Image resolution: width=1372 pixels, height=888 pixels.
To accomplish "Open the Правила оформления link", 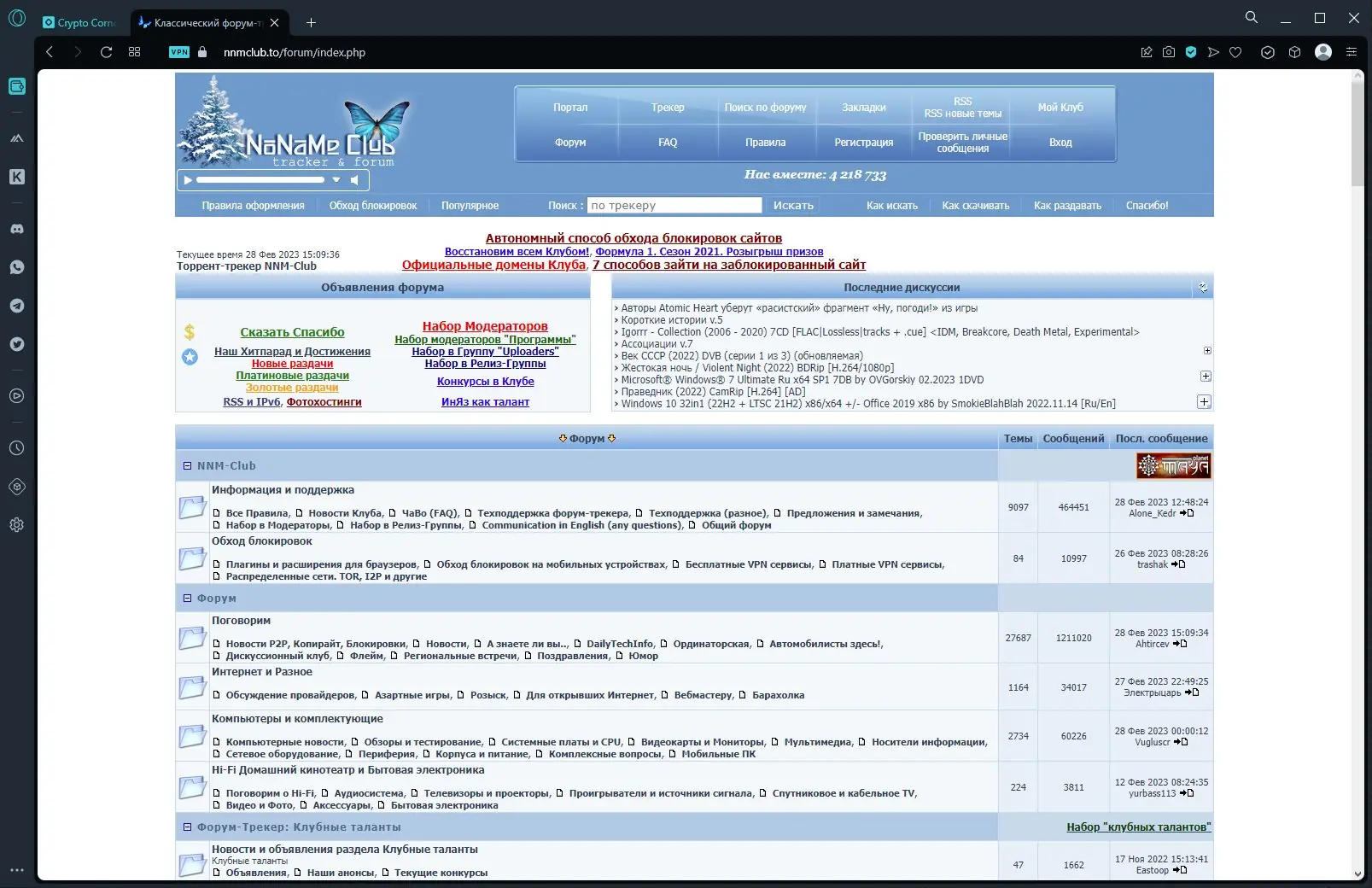I will [253, 206].
